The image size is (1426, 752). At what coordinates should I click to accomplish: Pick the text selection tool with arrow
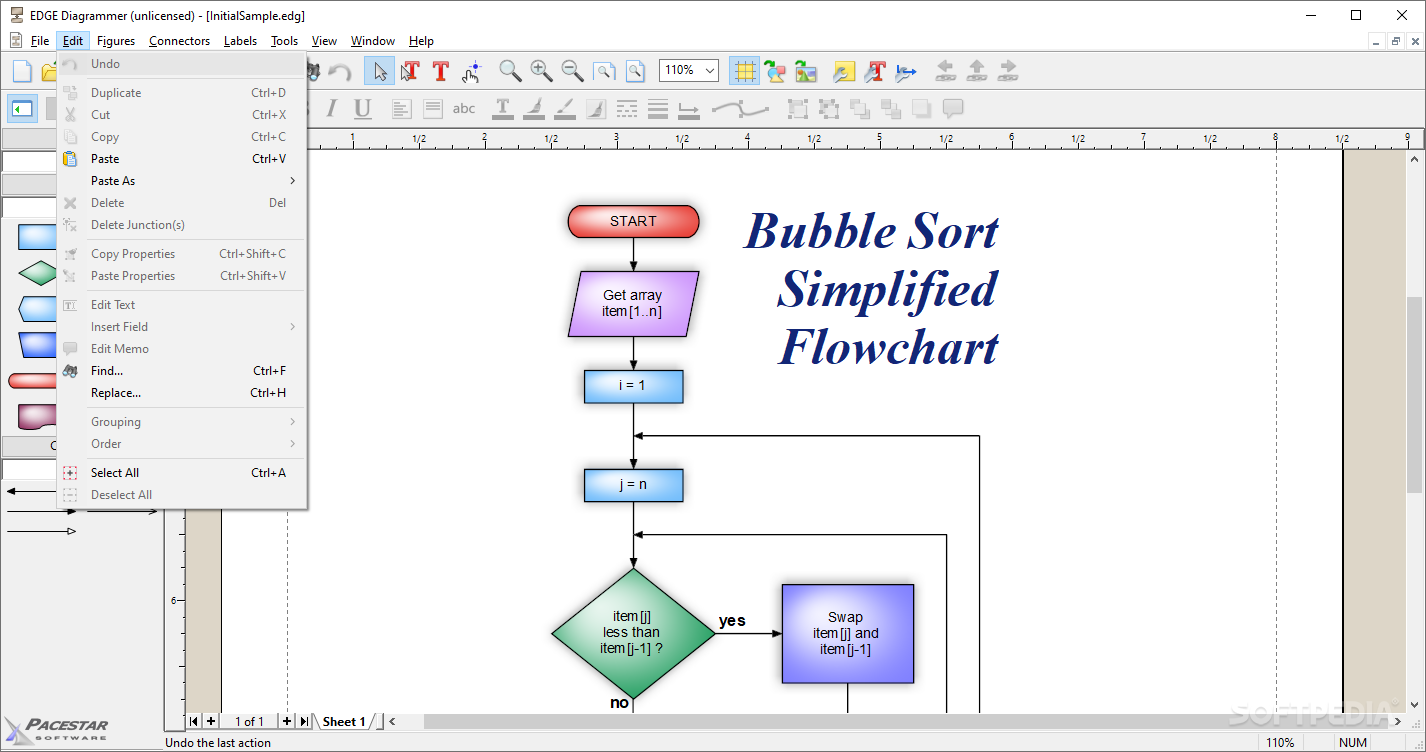[410, 71]
